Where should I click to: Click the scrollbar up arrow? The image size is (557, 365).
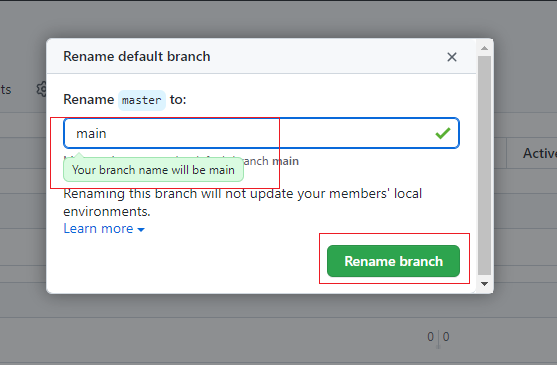click(485, 48)
